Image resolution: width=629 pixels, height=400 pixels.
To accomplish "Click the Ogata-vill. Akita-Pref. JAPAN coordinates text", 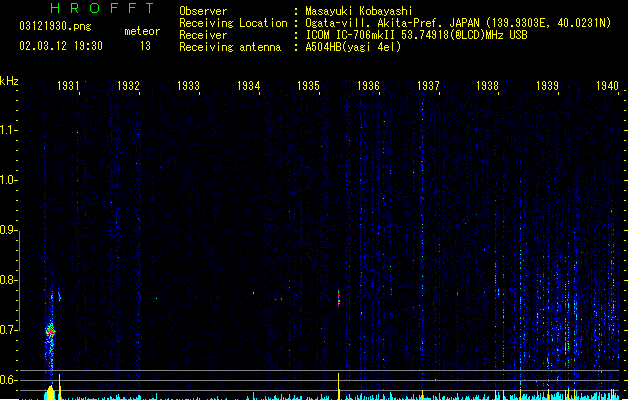I will [458, 23].
